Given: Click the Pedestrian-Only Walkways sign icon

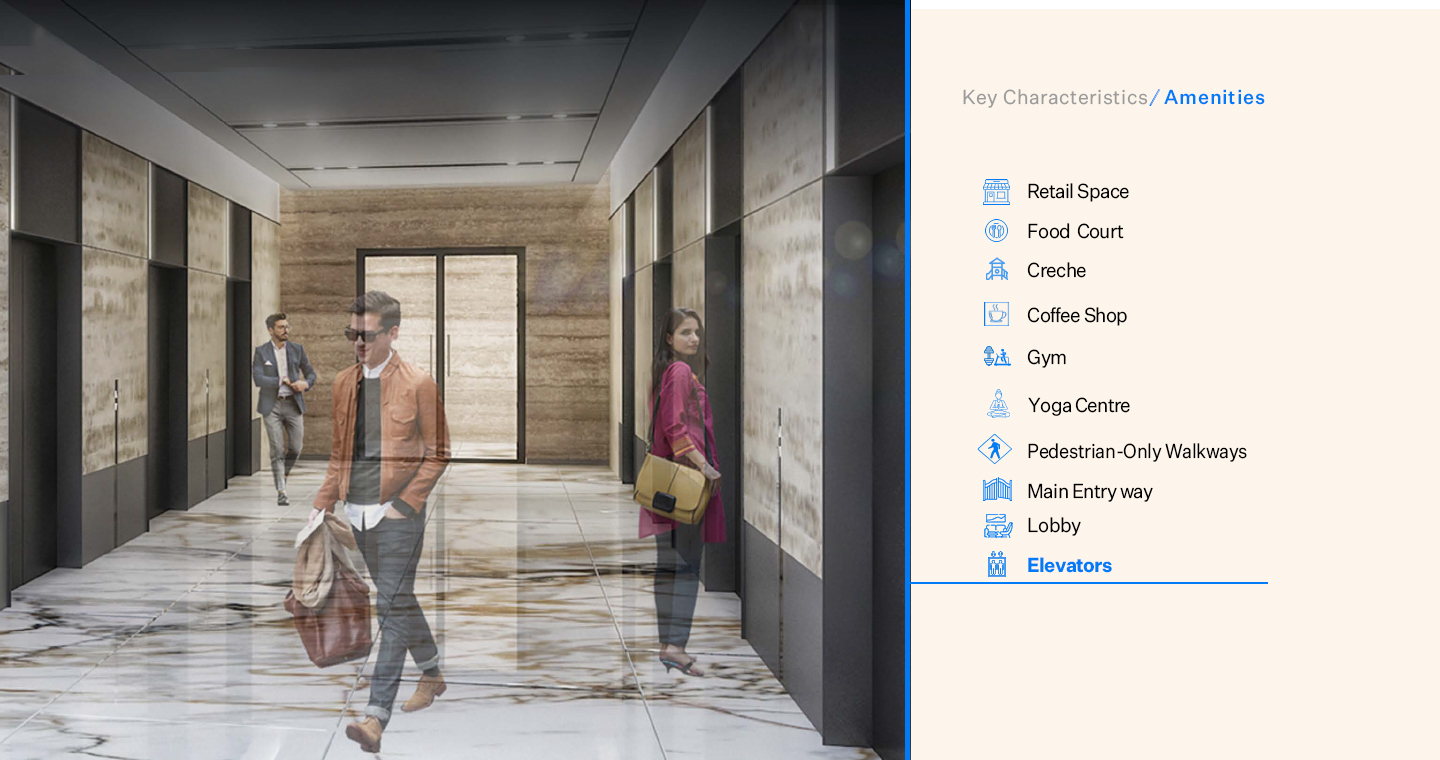Looking at the screenshot, I should click(x=994, y=449).
